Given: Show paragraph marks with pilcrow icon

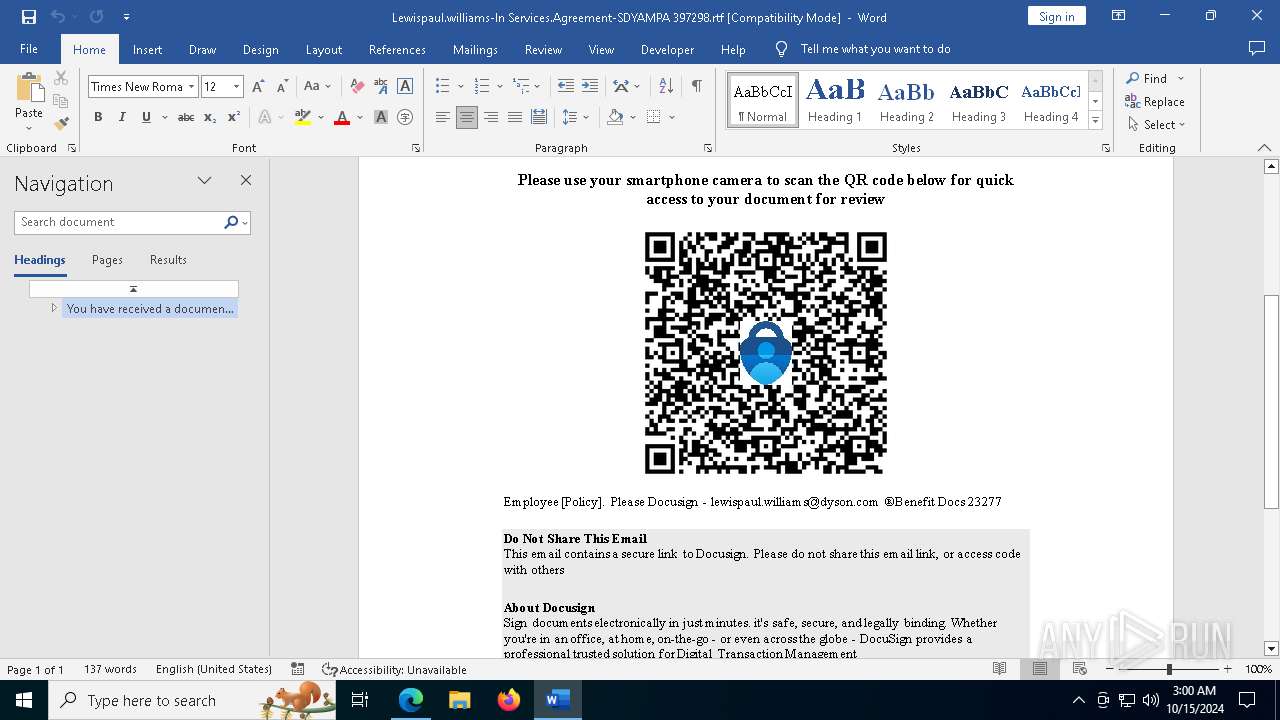Looking at the screenshot, I should [696, 86].
